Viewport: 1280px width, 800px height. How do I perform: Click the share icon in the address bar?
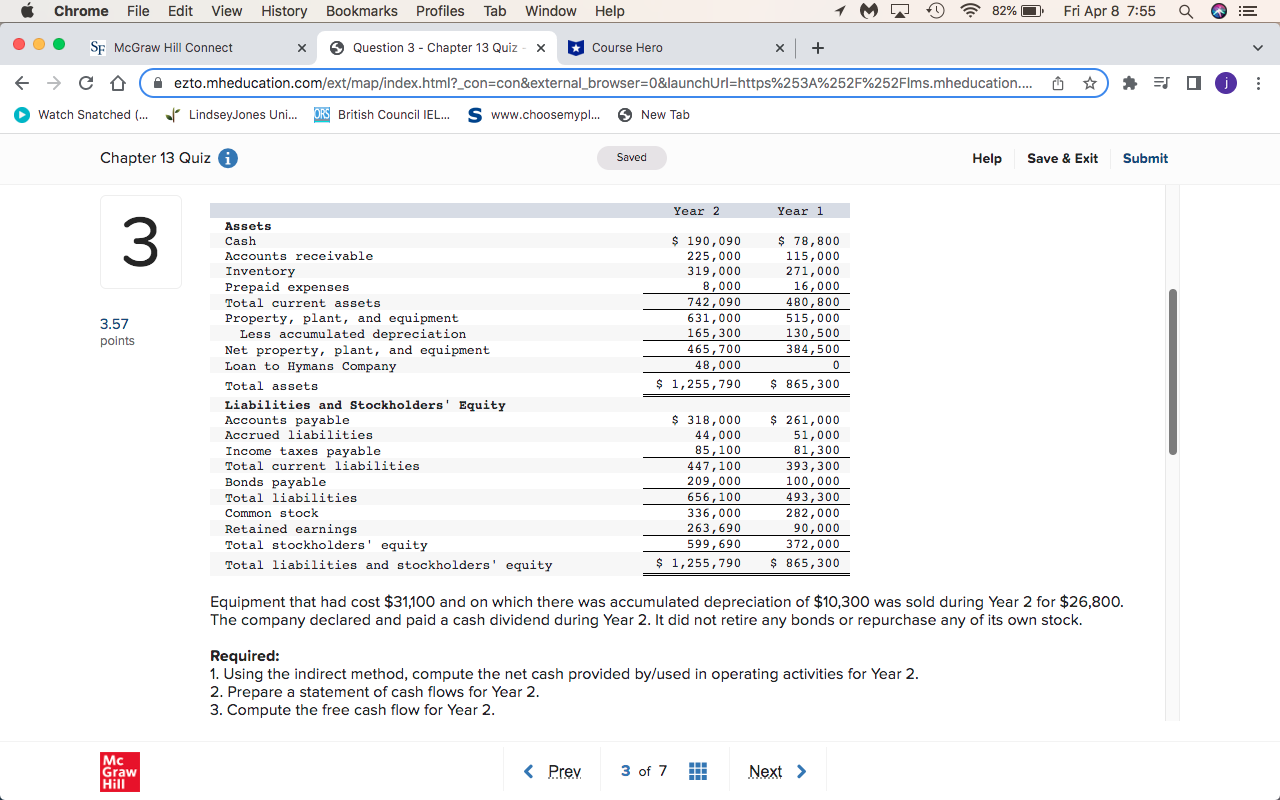pyautogui.click(x=1057, y=84)
